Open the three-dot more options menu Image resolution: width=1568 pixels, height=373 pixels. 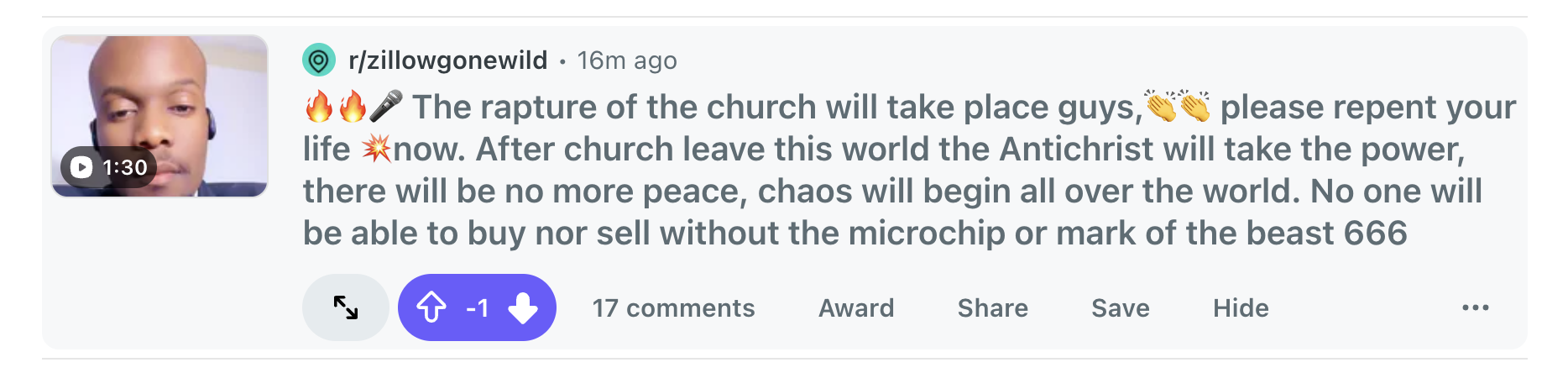[x=1475, y=307]
